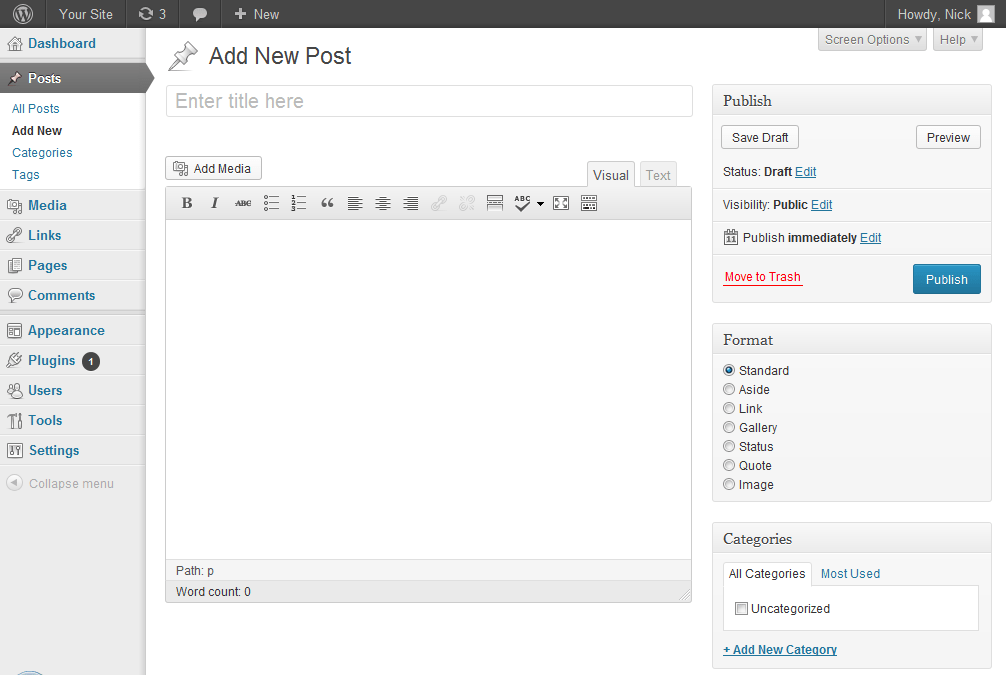Click the blue Publish button
Screen dimensions: 1006x675
click(x=946, y=279)
